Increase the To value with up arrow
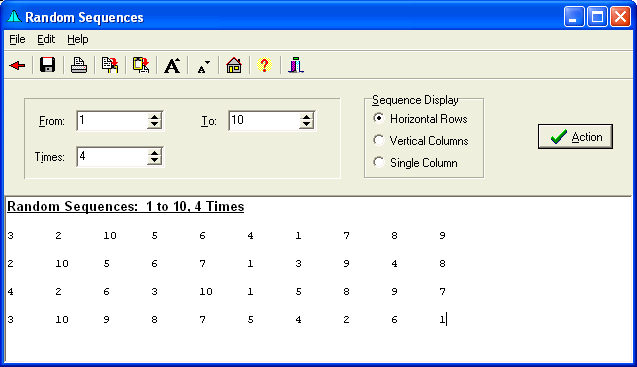Image resolution: width=637 pixels, height=367 pixels. point(307,117)
